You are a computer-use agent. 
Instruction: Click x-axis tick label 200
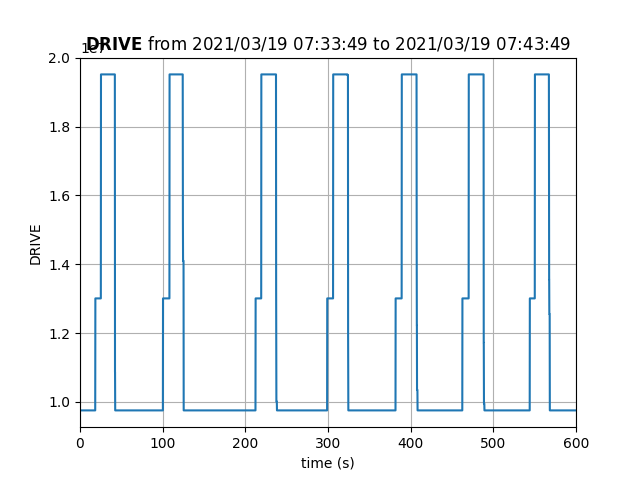[245, 443]
